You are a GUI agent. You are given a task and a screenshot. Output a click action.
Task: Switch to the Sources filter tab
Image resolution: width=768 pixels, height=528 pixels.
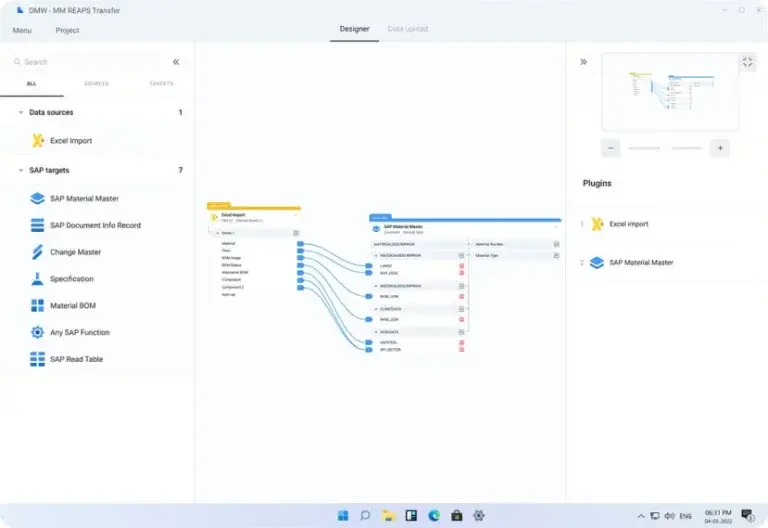coord(96,84)
